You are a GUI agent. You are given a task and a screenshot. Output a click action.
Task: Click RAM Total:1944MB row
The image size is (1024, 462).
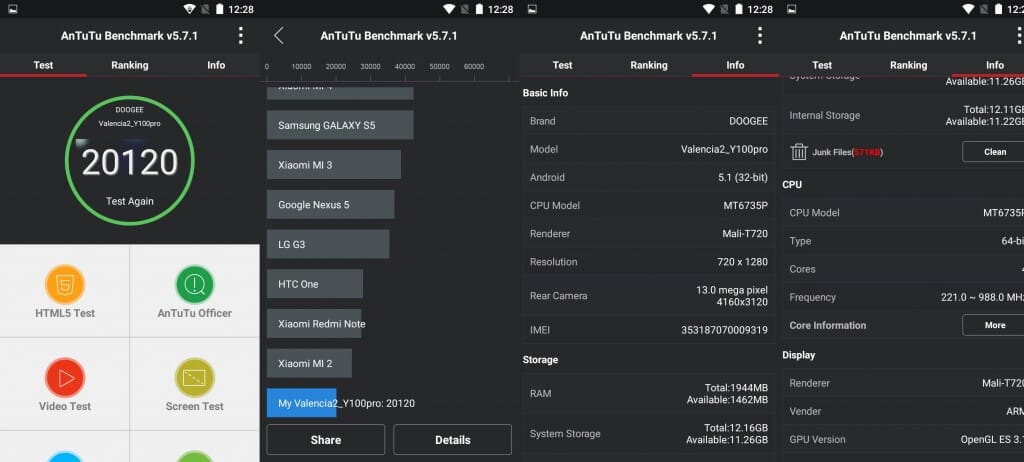(x=649, y=393)
